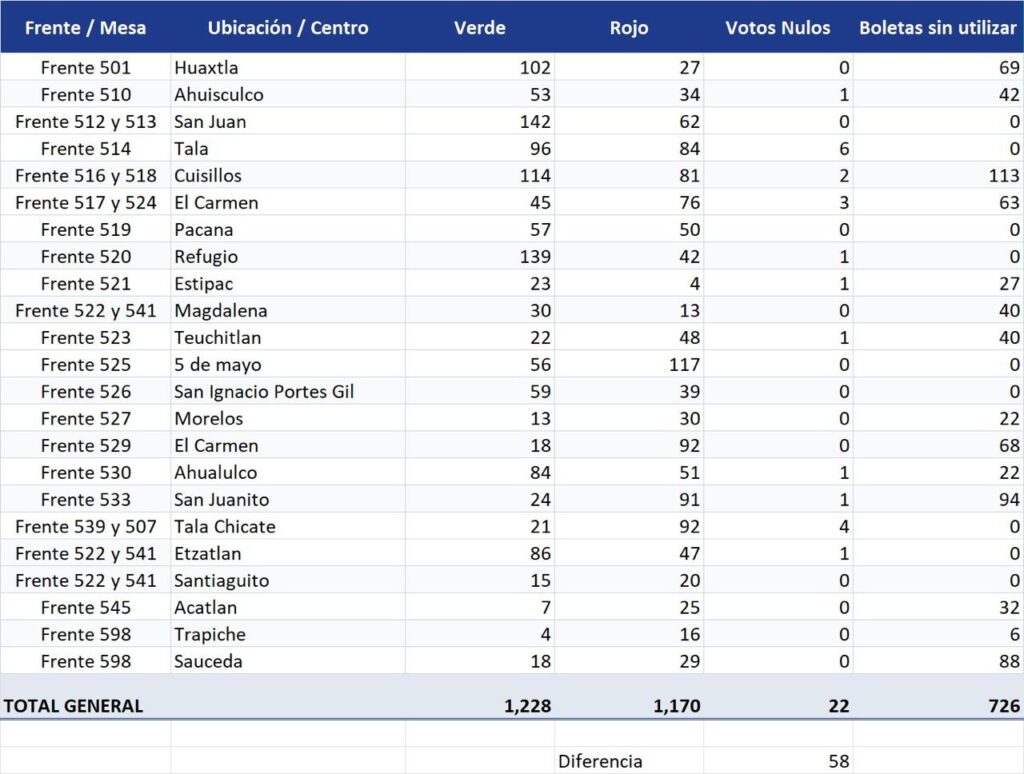This screenshot has height=774, width=1024.
Task: Select the Diferencia value 58 cell
Action: coord(778,761)
